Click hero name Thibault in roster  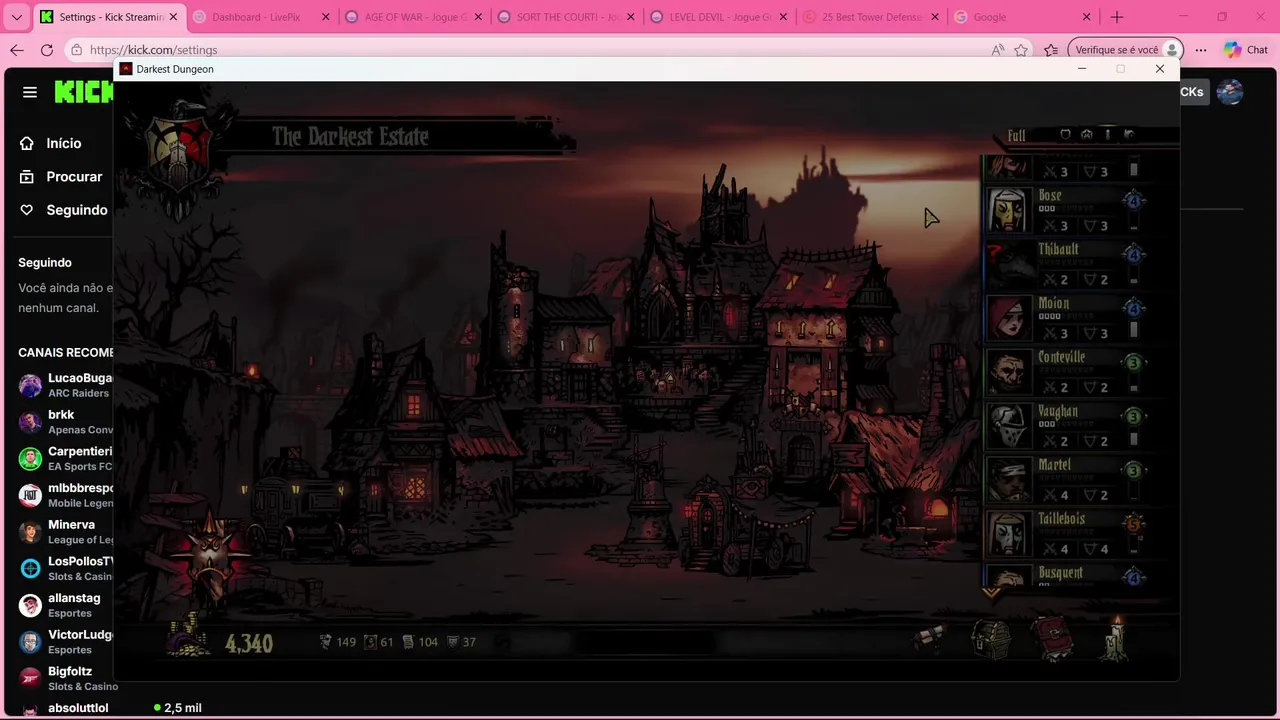click(1058, 249)
